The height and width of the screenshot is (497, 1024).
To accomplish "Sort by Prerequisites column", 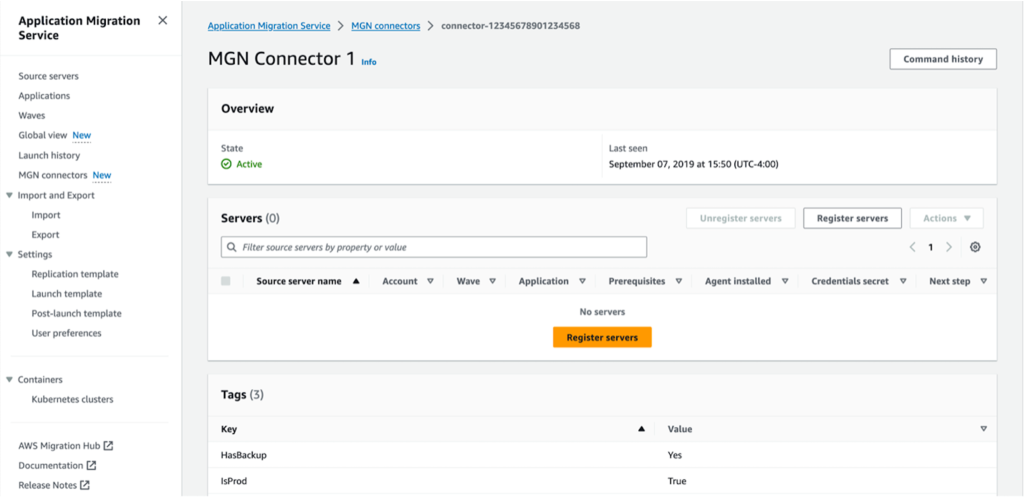I will pyautogui.click(x=679, y=281).
